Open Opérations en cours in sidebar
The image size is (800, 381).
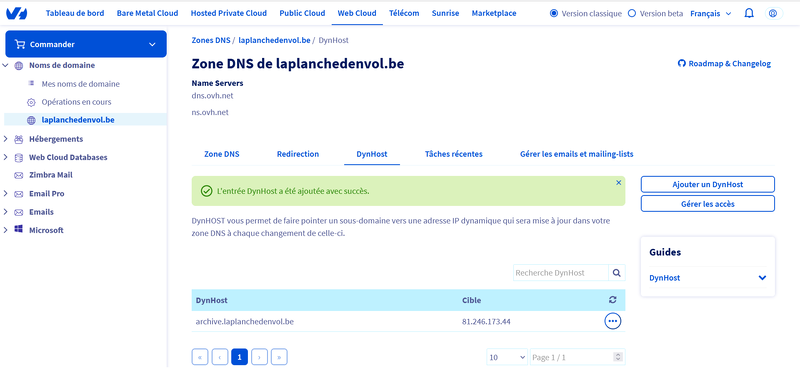pos(77,102)
